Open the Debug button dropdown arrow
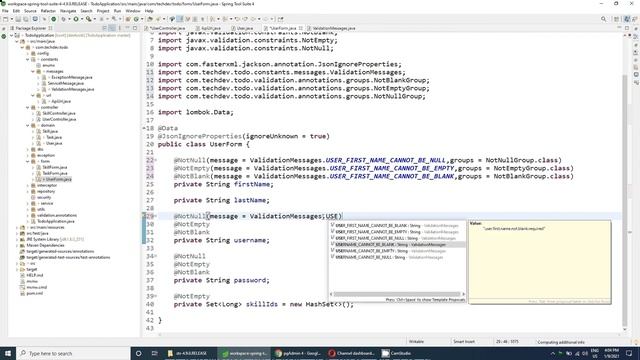 tap(69, 19)
